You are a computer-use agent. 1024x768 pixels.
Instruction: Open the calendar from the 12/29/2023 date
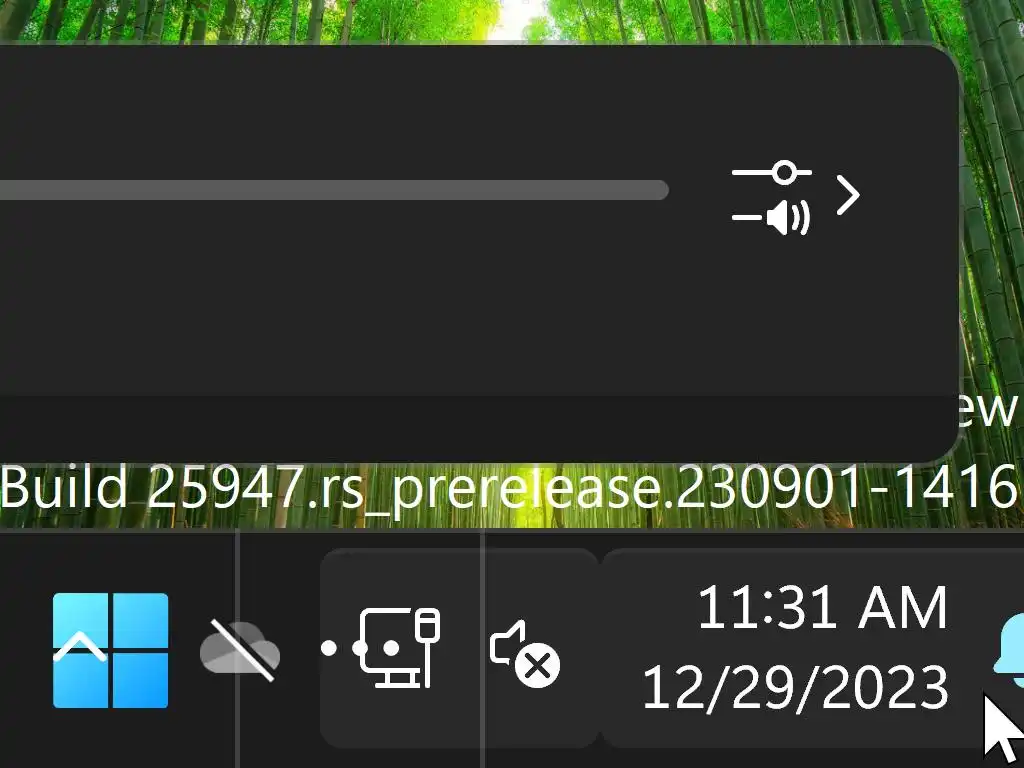(795, 687)
